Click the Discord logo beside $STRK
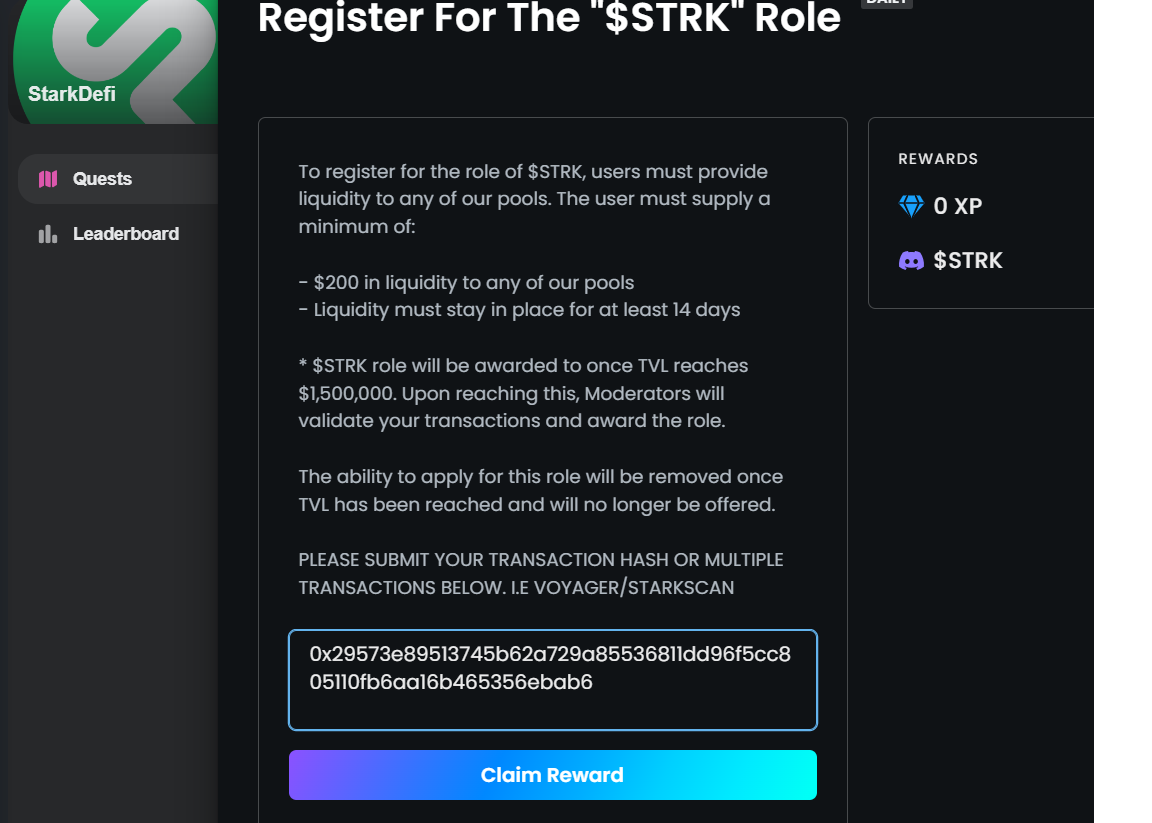Image resolution: width=1152 pixels, height=823 pixels. tap(911, 260)
